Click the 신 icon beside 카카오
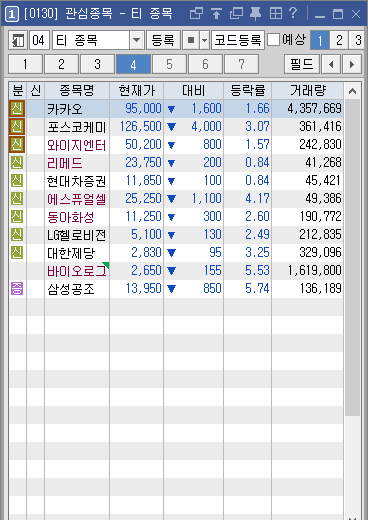Image resolution: width=368 pixels, height=520 pixels. coord(17,109)
